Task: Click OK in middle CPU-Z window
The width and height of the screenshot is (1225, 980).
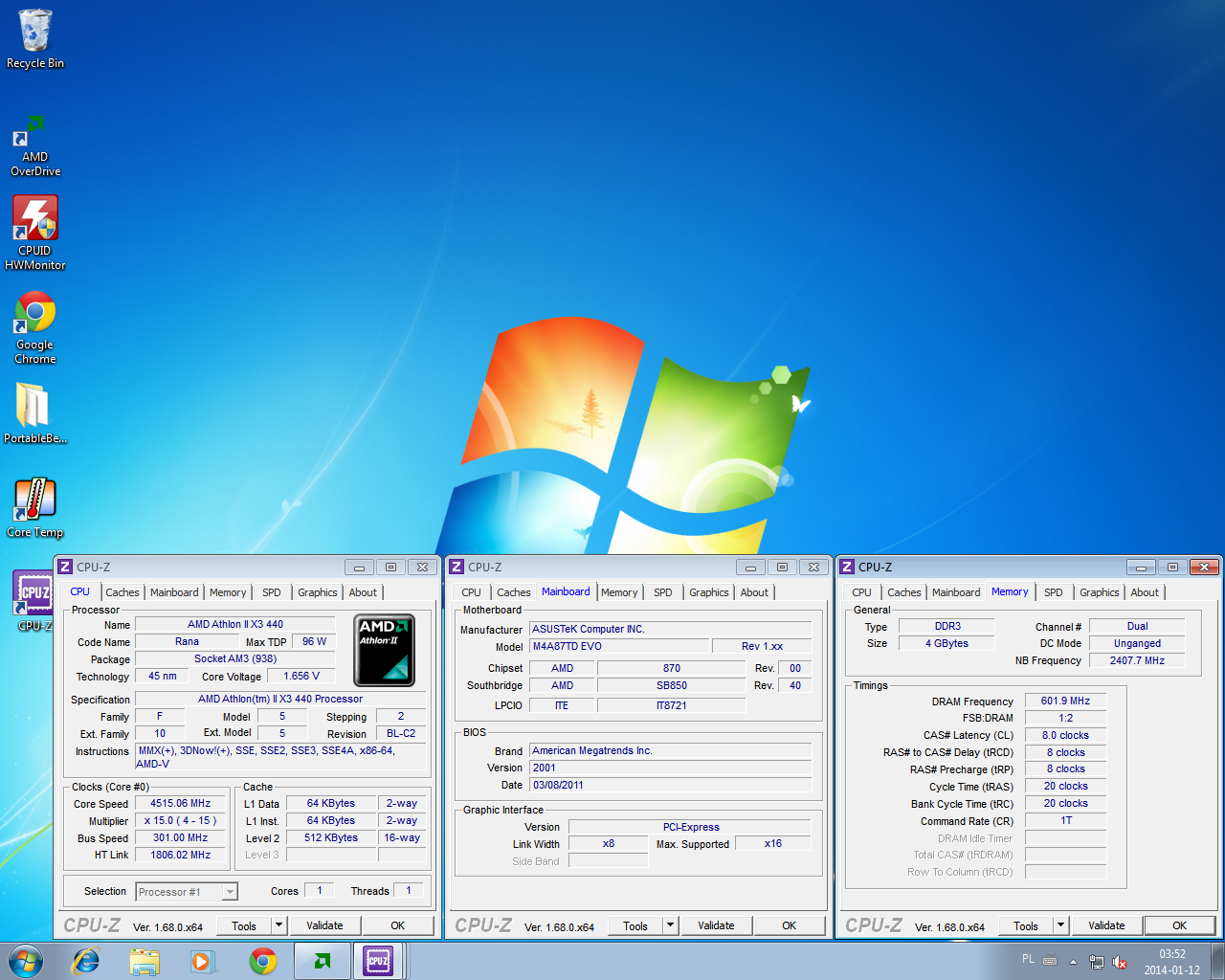Action: (x=790, y=925)
